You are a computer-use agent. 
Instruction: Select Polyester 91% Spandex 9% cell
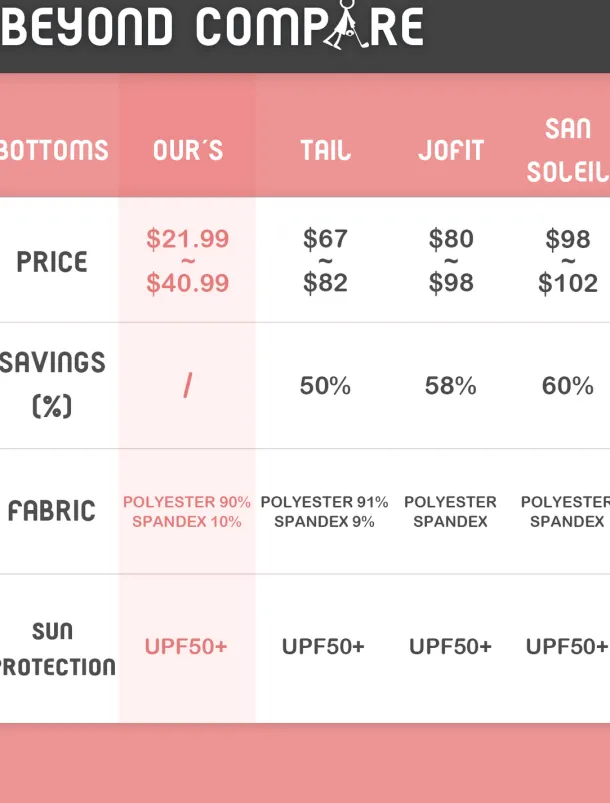(x=325, y=512)
